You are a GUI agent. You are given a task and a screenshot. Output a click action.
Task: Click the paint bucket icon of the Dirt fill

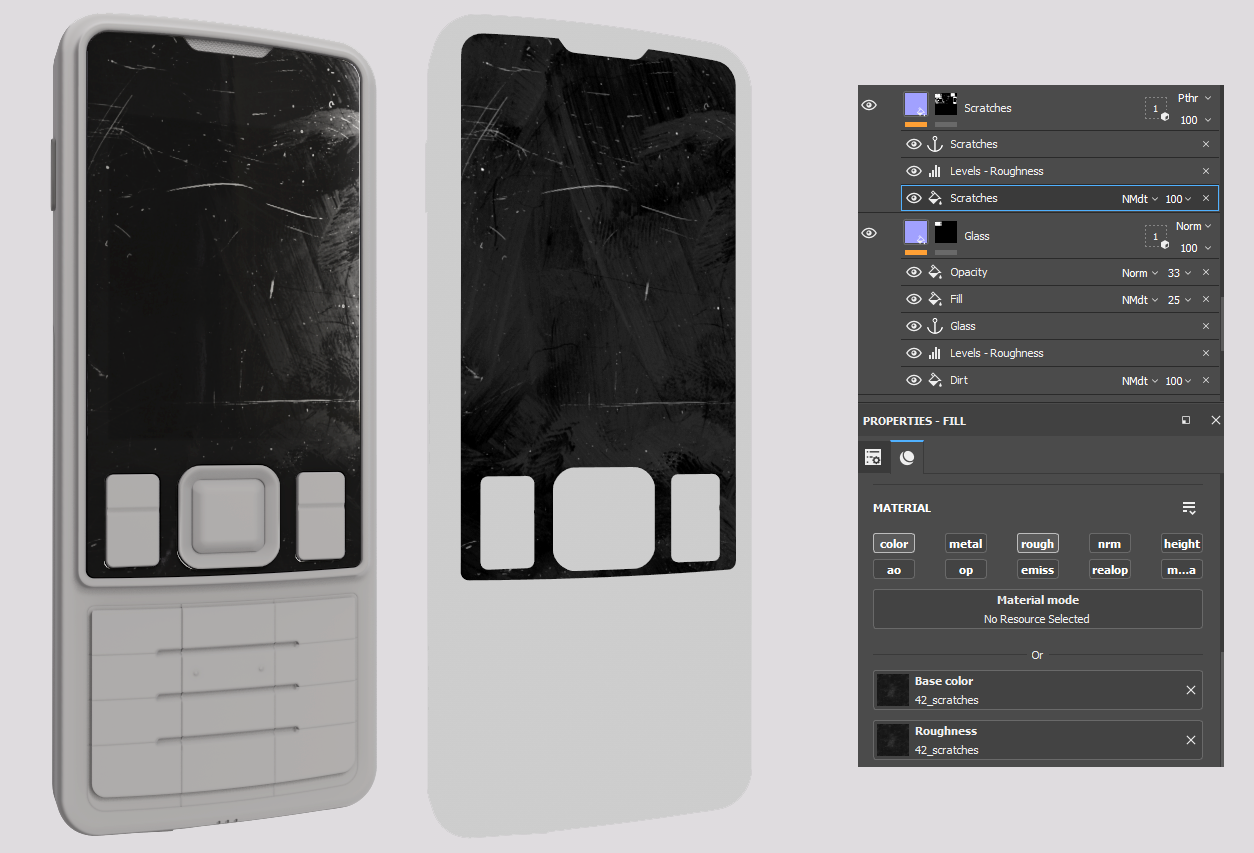[x=935, y=380]
